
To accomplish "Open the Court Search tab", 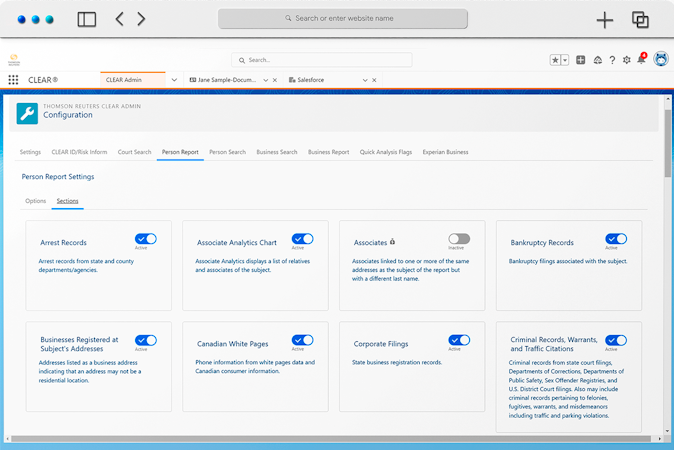I will (135, 152).
